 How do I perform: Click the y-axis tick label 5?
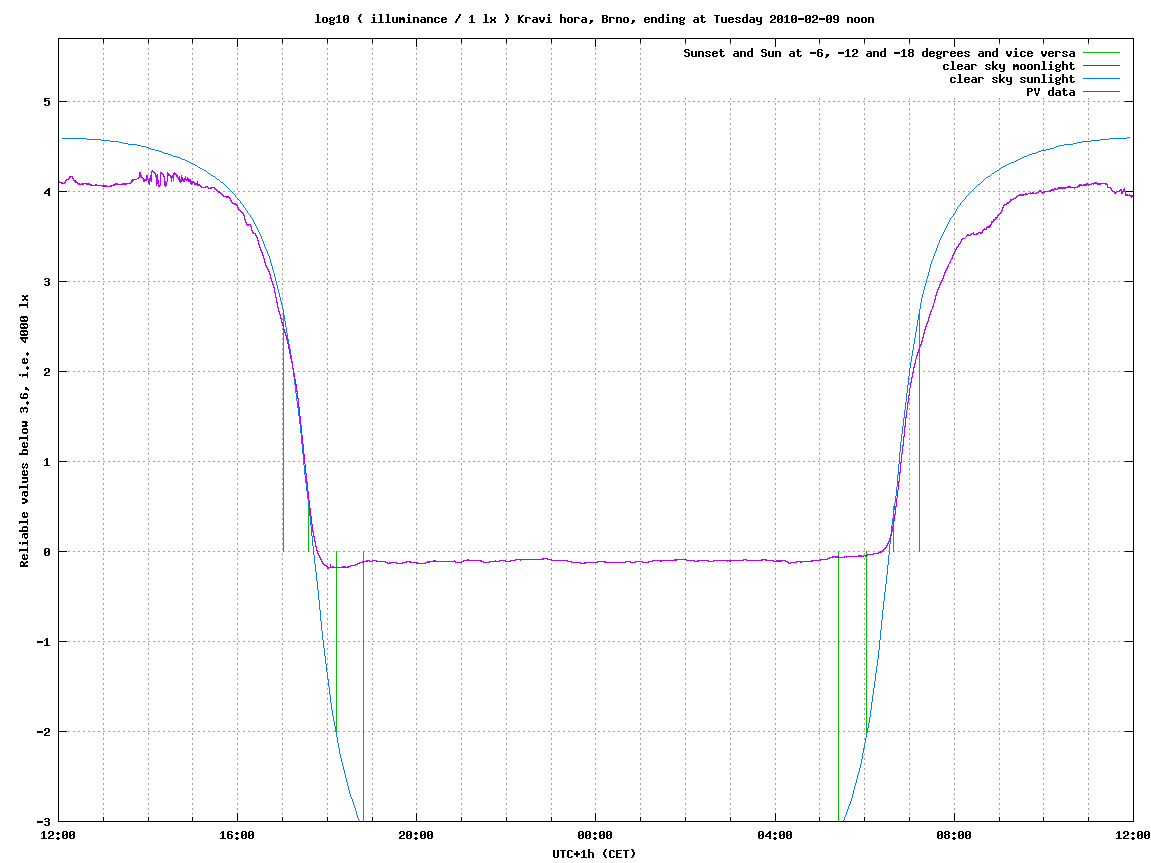[47, 102]
